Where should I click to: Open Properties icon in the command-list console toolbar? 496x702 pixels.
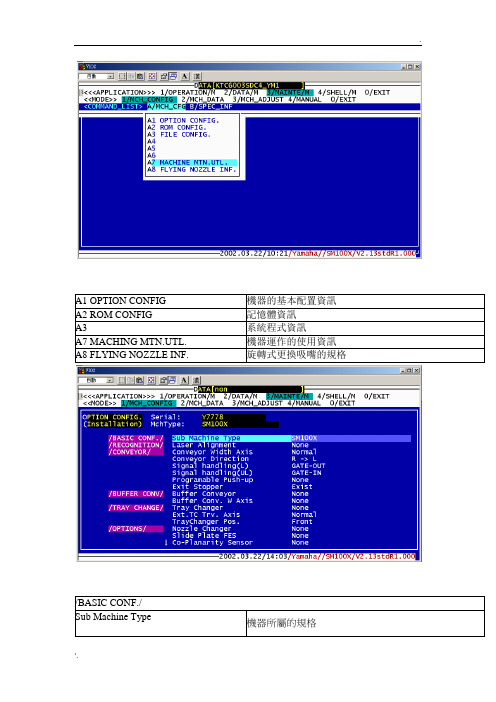pyautogui.click(x=163, y=77)
